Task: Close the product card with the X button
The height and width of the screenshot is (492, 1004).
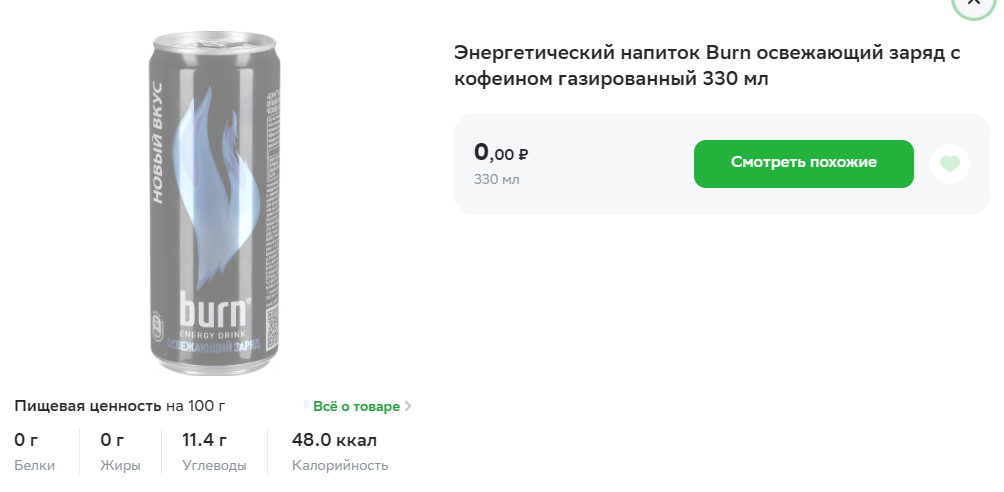Action: (x=974, y=3)
